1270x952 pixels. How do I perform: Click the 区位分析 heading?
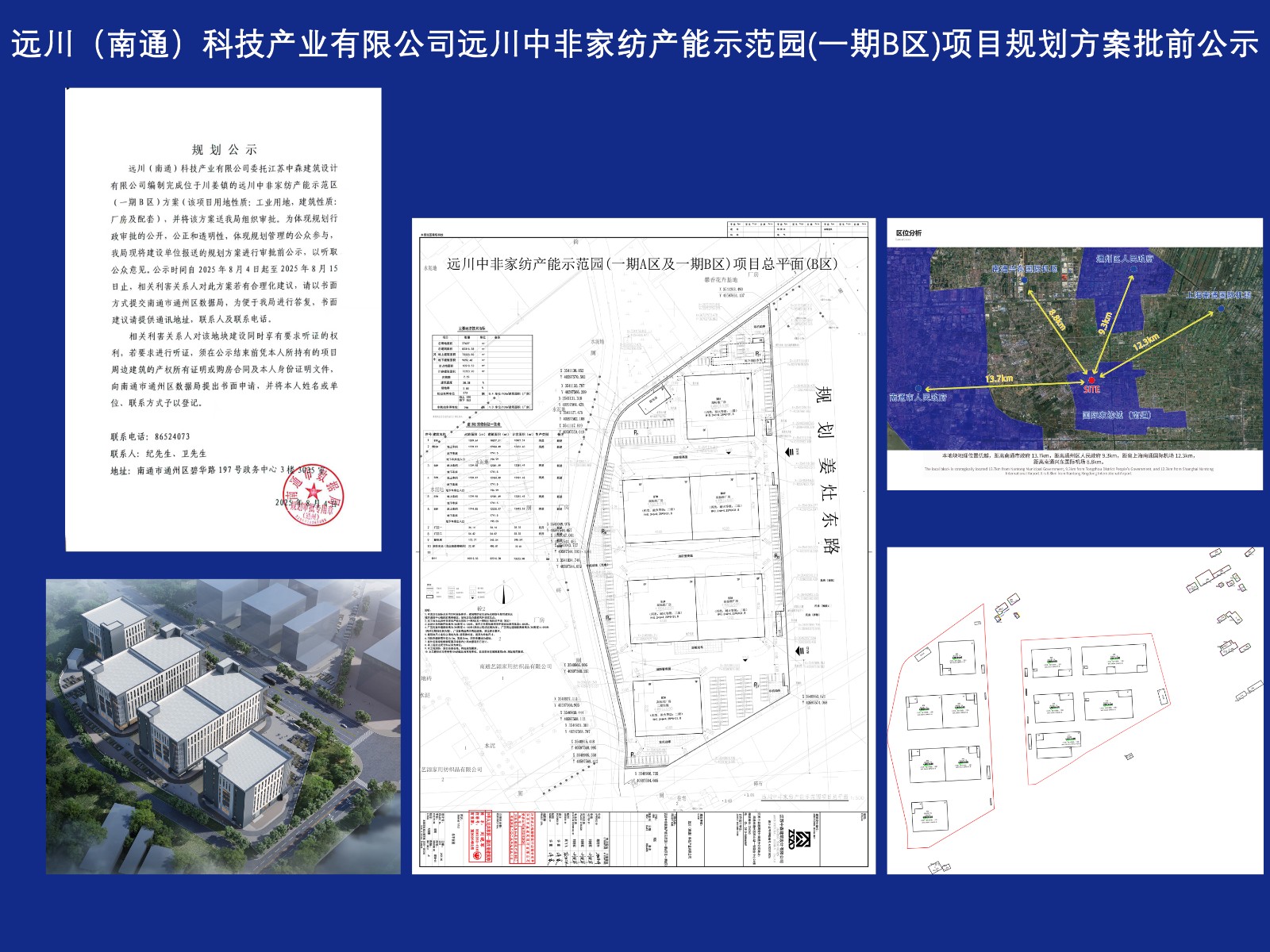coord(909,233)
